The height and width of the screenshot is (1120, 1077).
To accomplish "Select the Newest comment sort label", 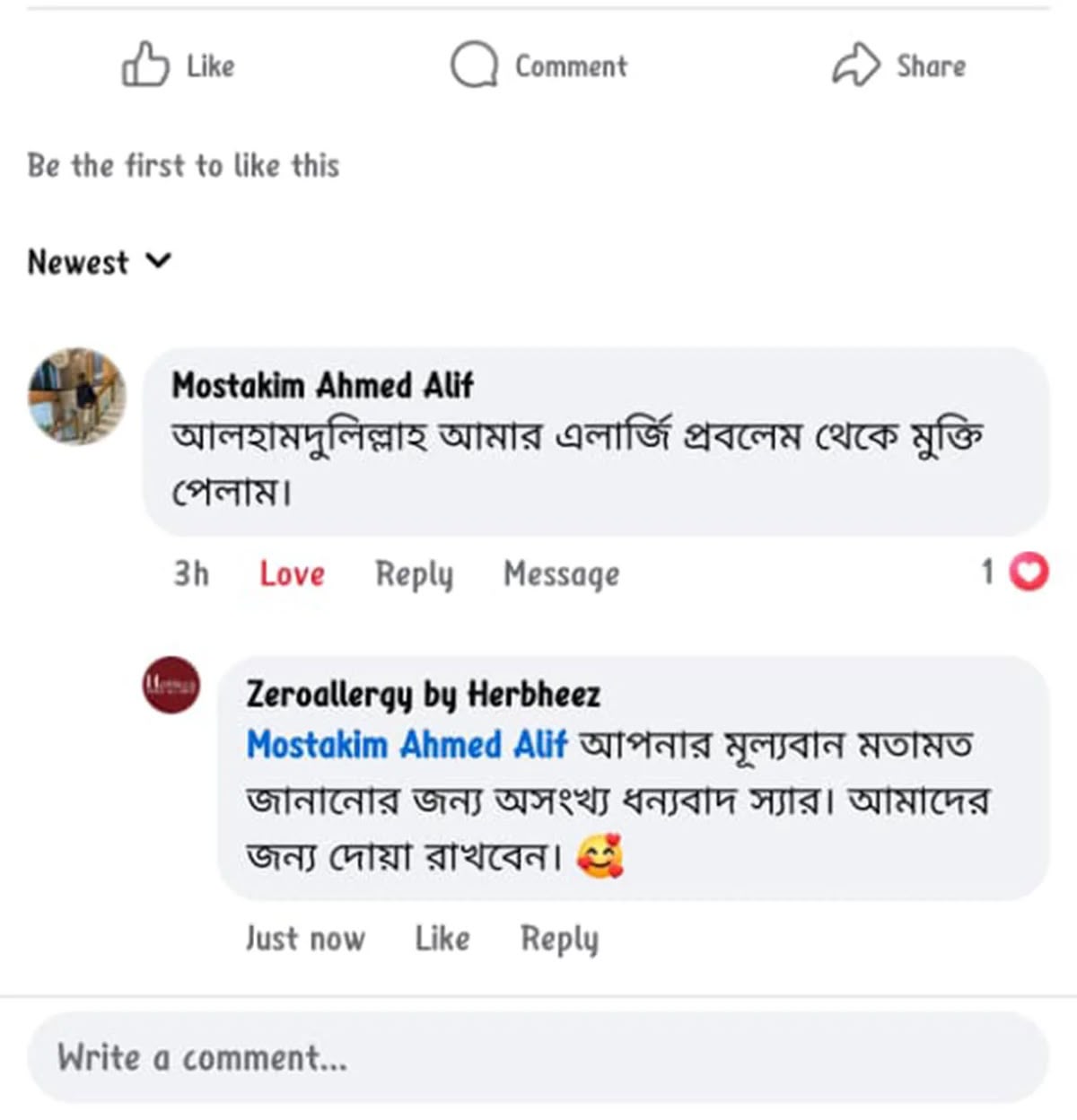I will [x=78, y=262].
